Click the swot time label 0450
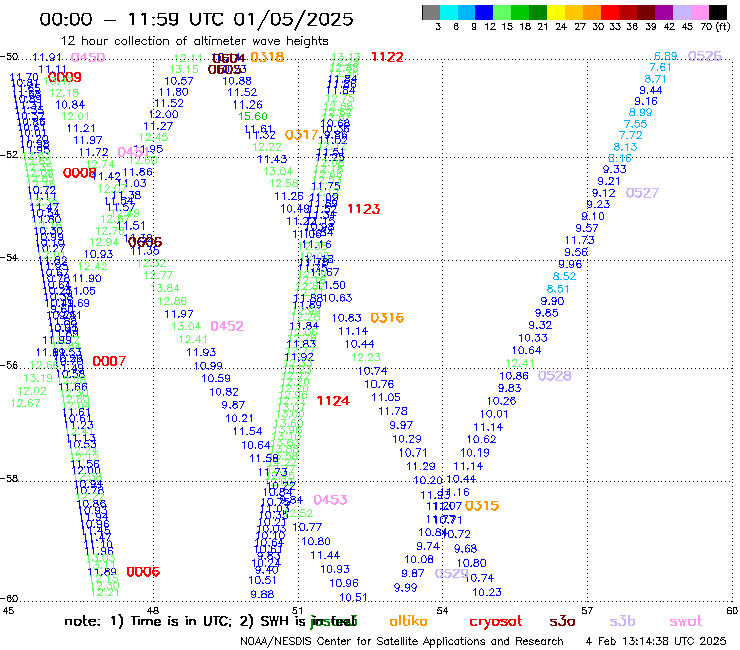This screenshot has height=650, width=740. coord(88,58)
